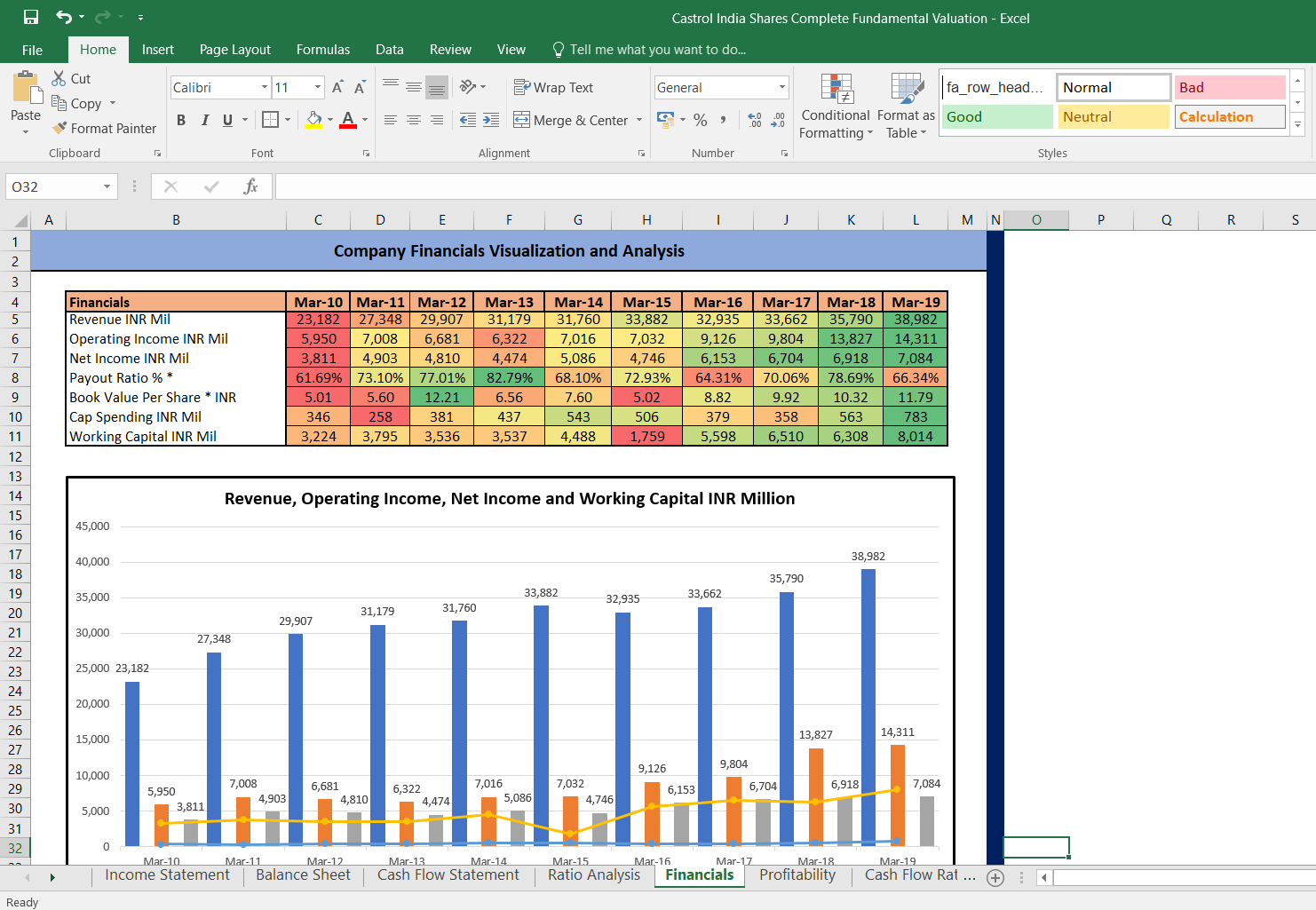Toggle Italic formatting

(x=205, y=120)
